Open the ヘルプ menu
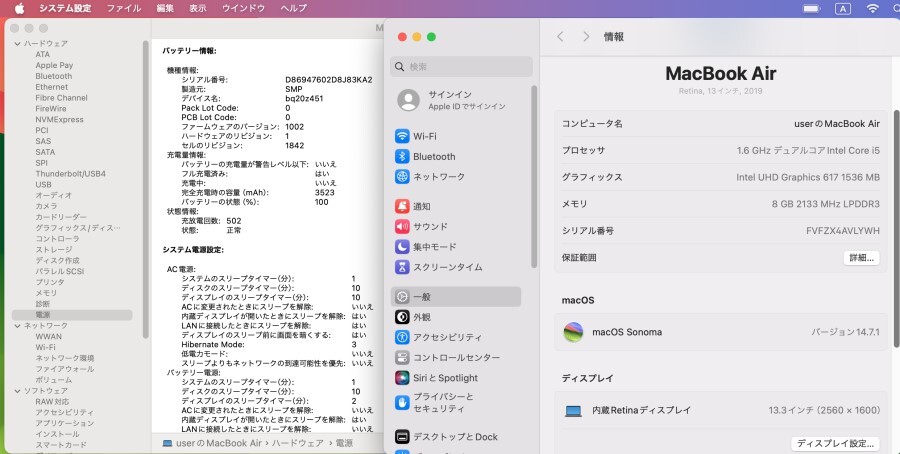 294,8
